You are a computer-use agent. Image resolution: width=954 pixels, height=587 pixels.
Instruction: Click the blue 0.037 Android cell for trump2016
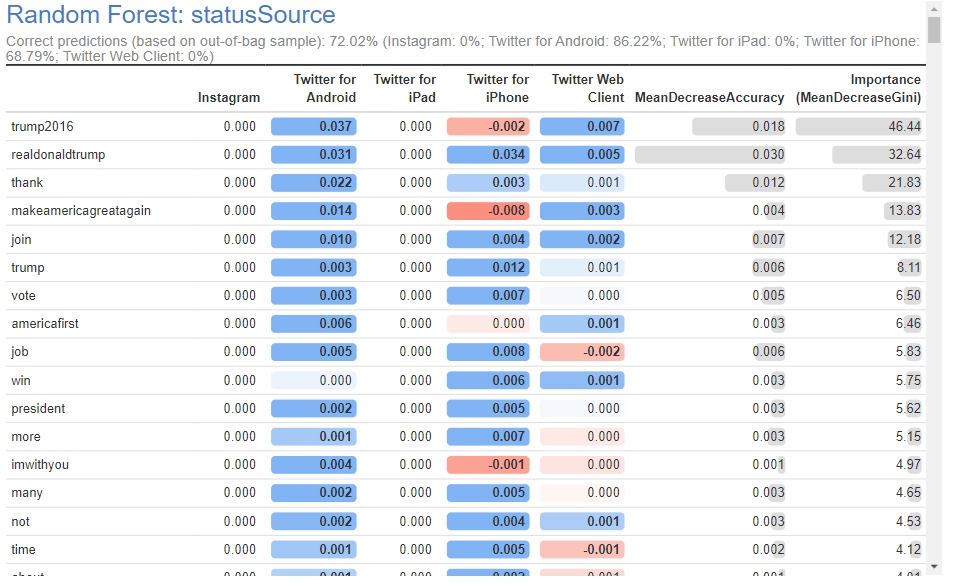pos(314,127)
